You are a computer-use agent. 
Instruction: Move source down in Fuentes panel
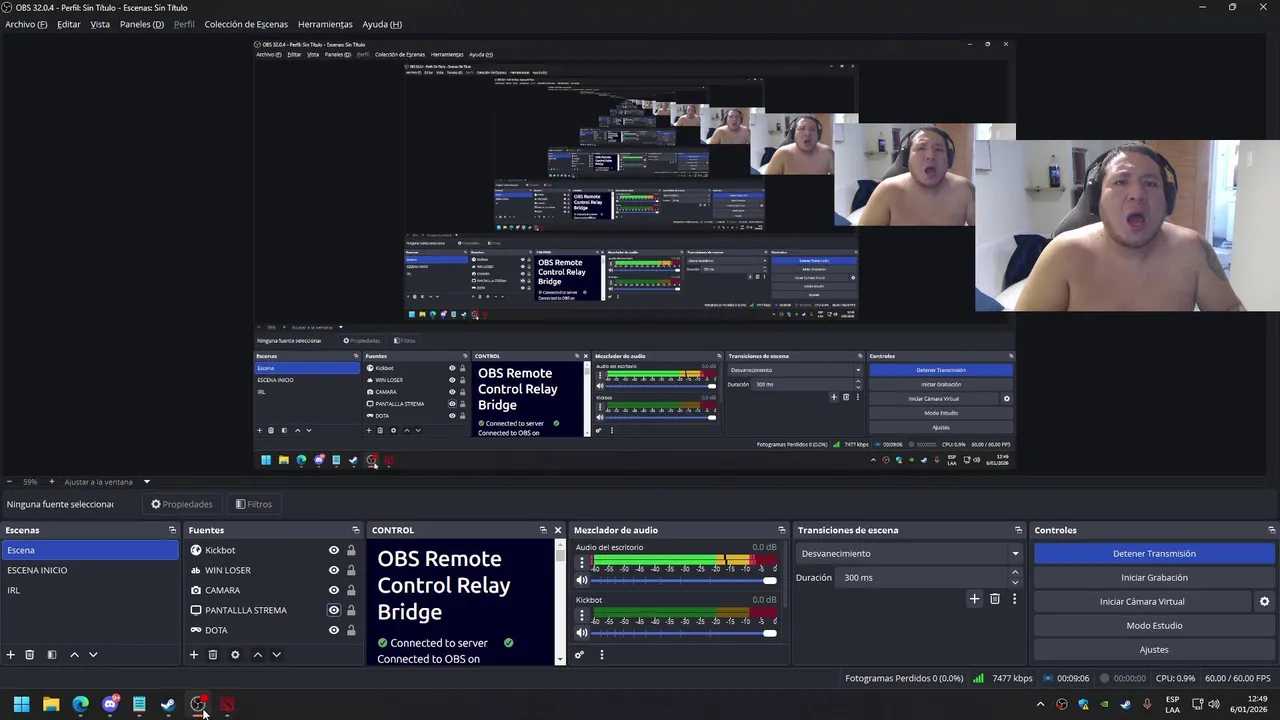(x=276, y=655)
